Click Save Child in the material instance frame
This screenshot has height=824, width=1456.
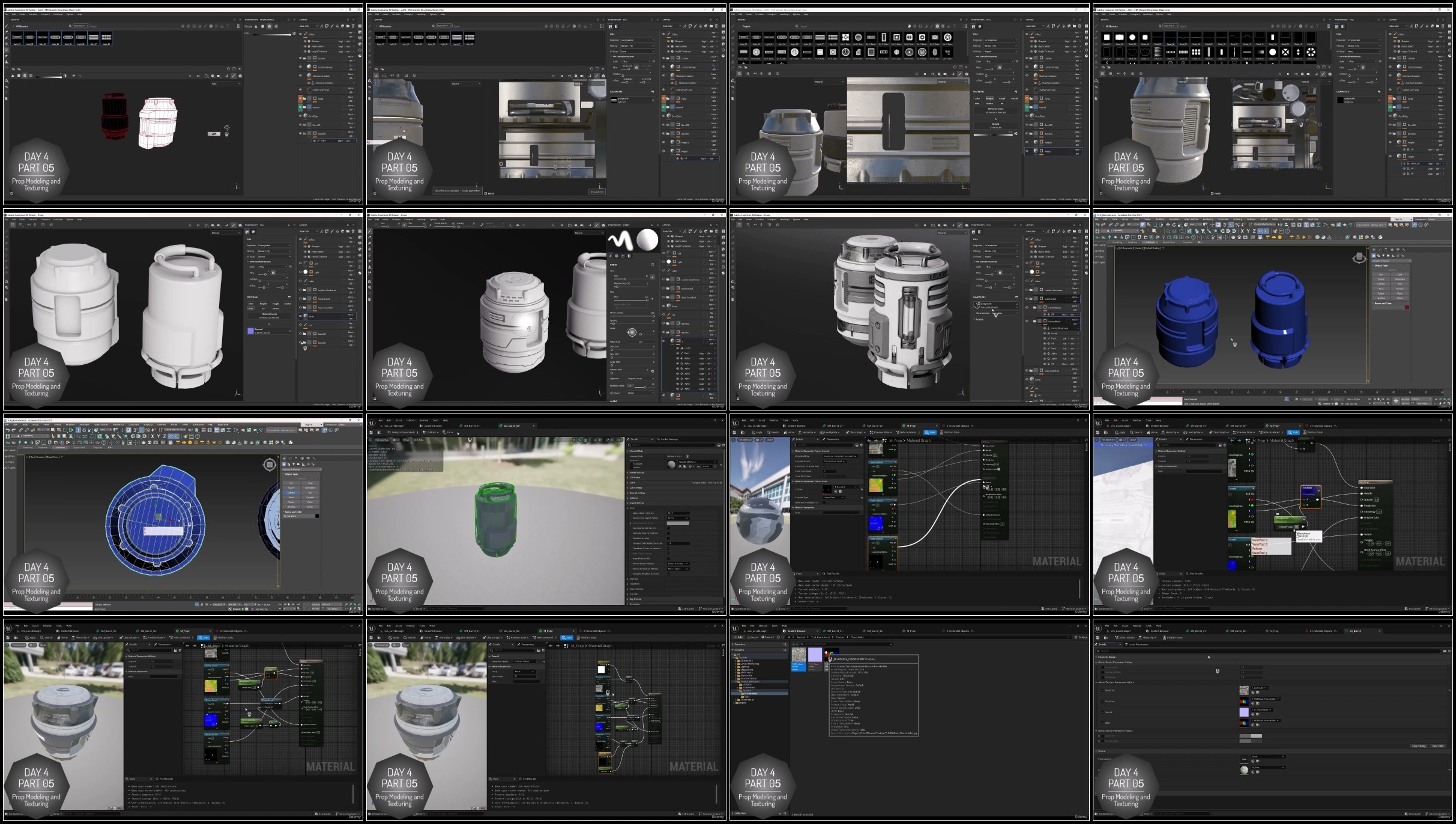[1438, 746]
